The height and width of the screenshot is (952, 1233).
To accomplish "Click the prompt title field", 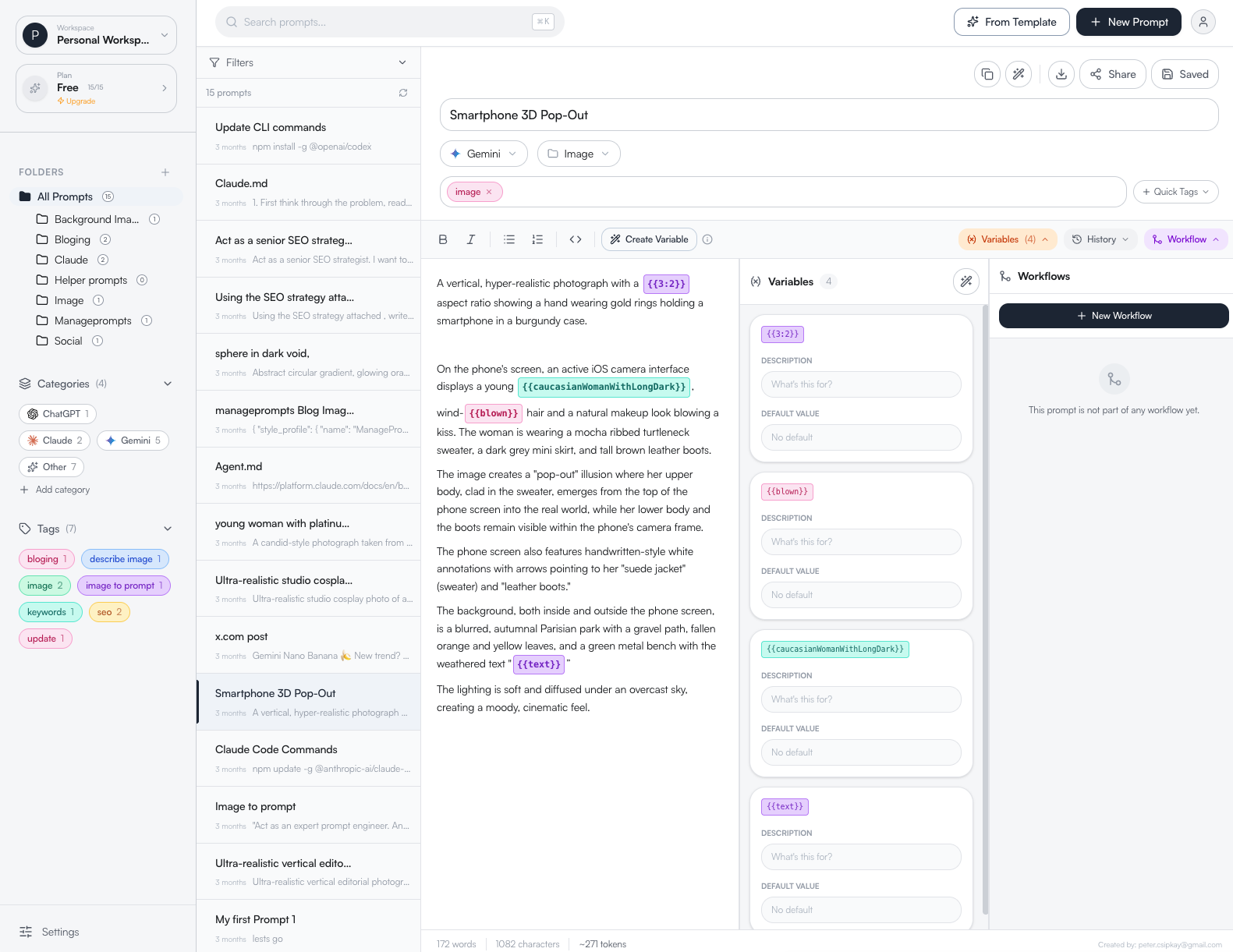I will (829, 115).
